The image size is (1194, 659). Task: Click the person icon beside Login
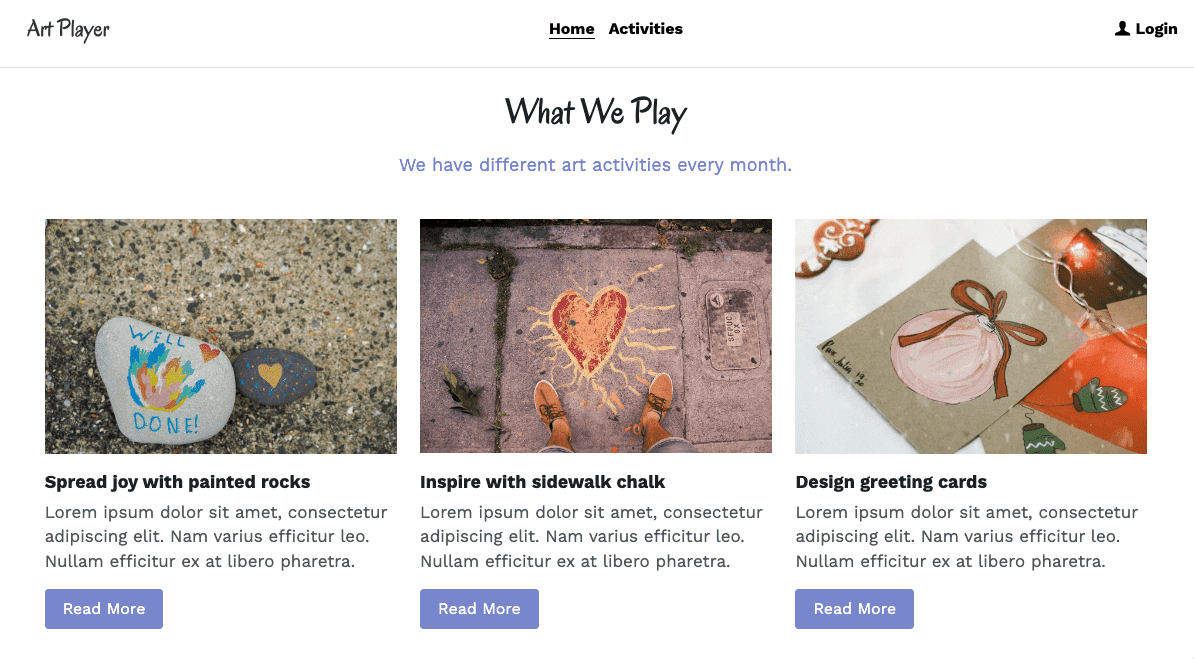[x=1122, y=29]
